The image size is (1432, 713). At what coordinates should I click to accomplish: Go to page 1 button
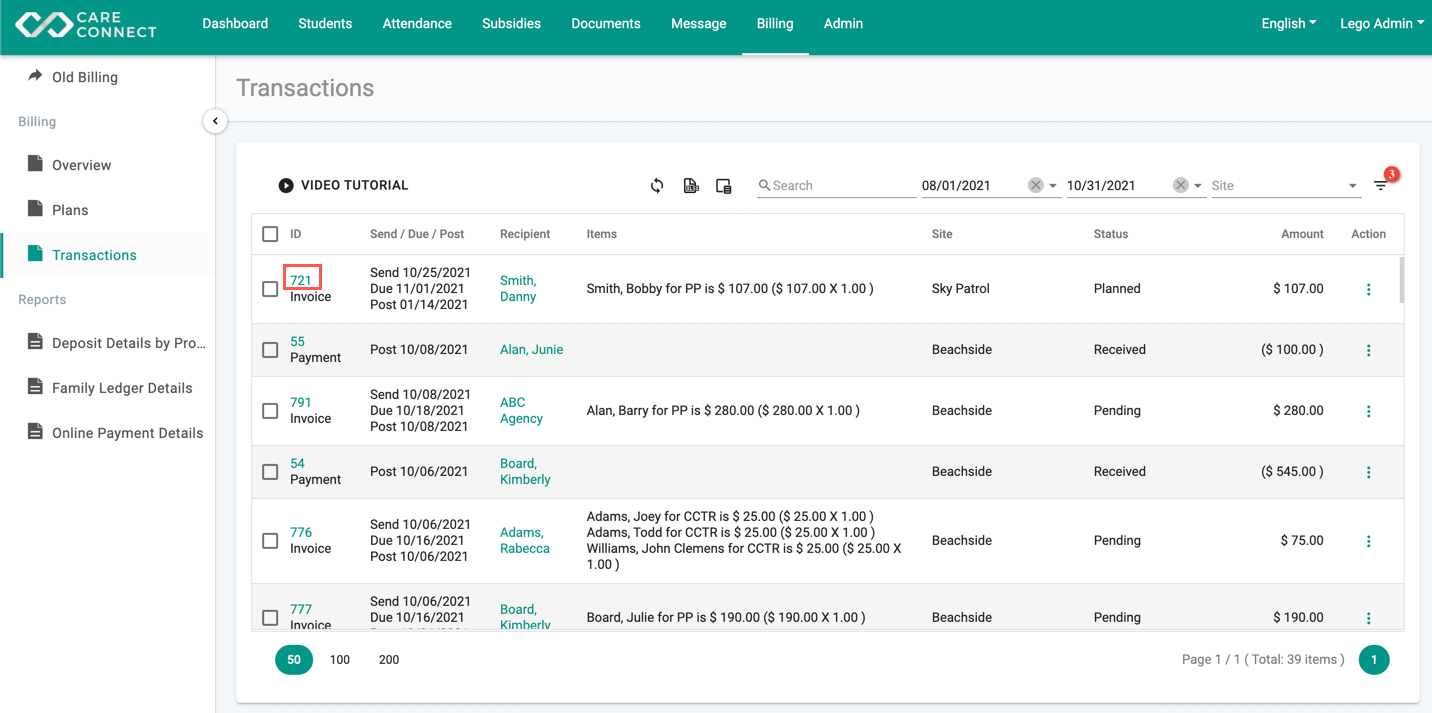click(x=1374, y=659)
